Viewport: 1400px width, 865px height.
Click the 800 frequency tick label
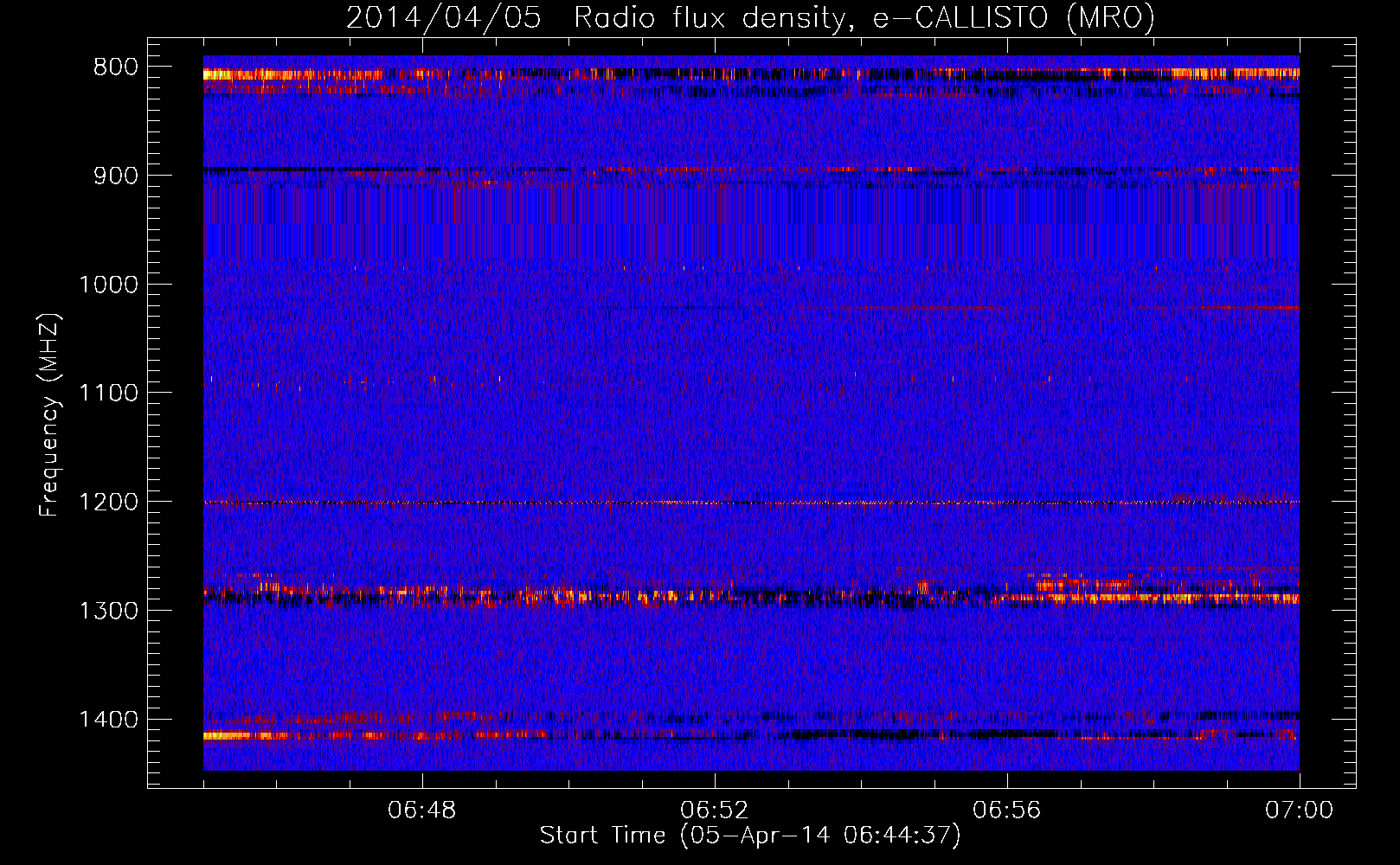[x=116, y=67]
